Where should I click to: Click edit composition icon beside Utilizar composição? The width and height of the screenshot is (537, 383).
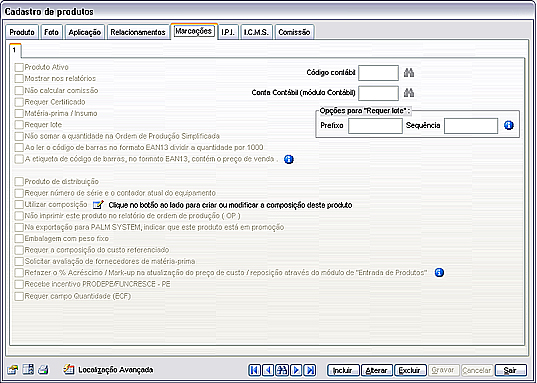pos(98,205)
